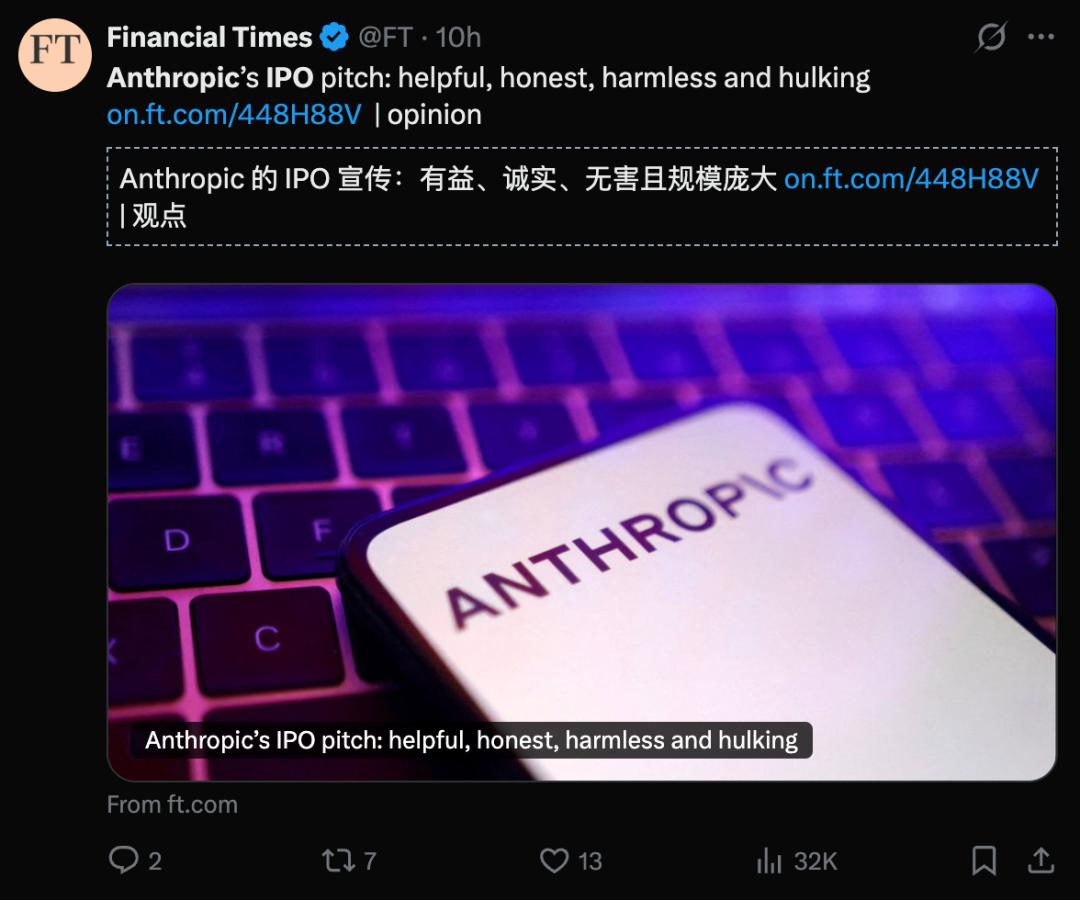Screen dimensions: 1080x900
Task: Click the Chinese translated text box
Action: [582, 196]
